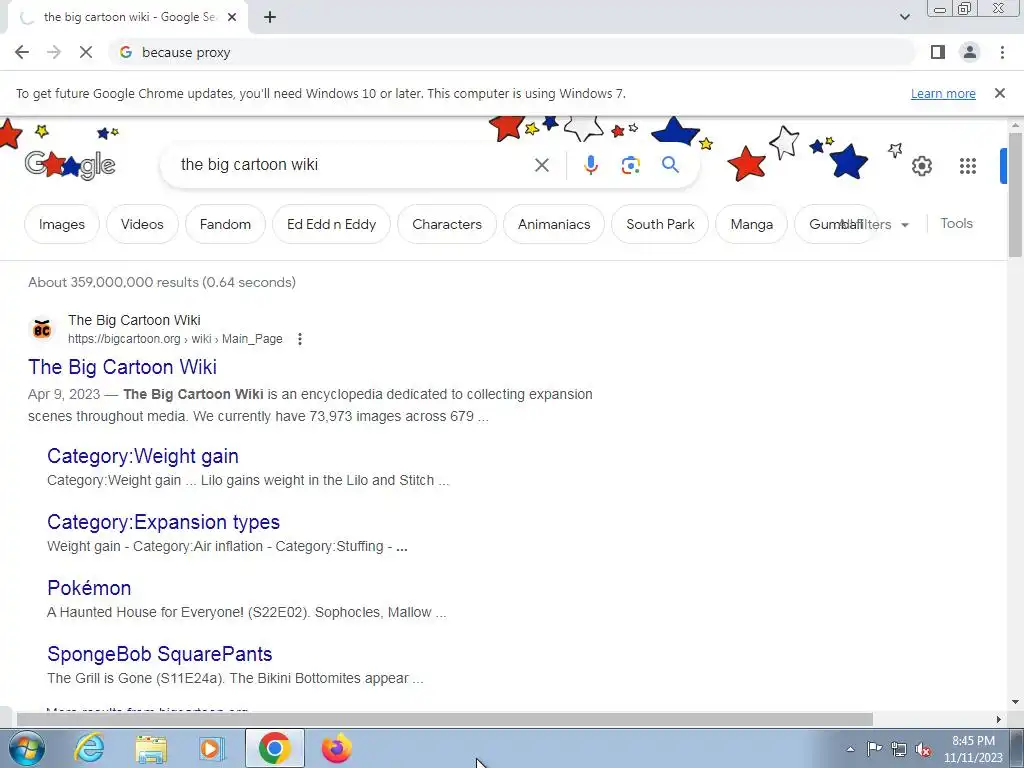
Task: Open The Big Cartoon Wiki result title
Action: [x=122, y=367]
